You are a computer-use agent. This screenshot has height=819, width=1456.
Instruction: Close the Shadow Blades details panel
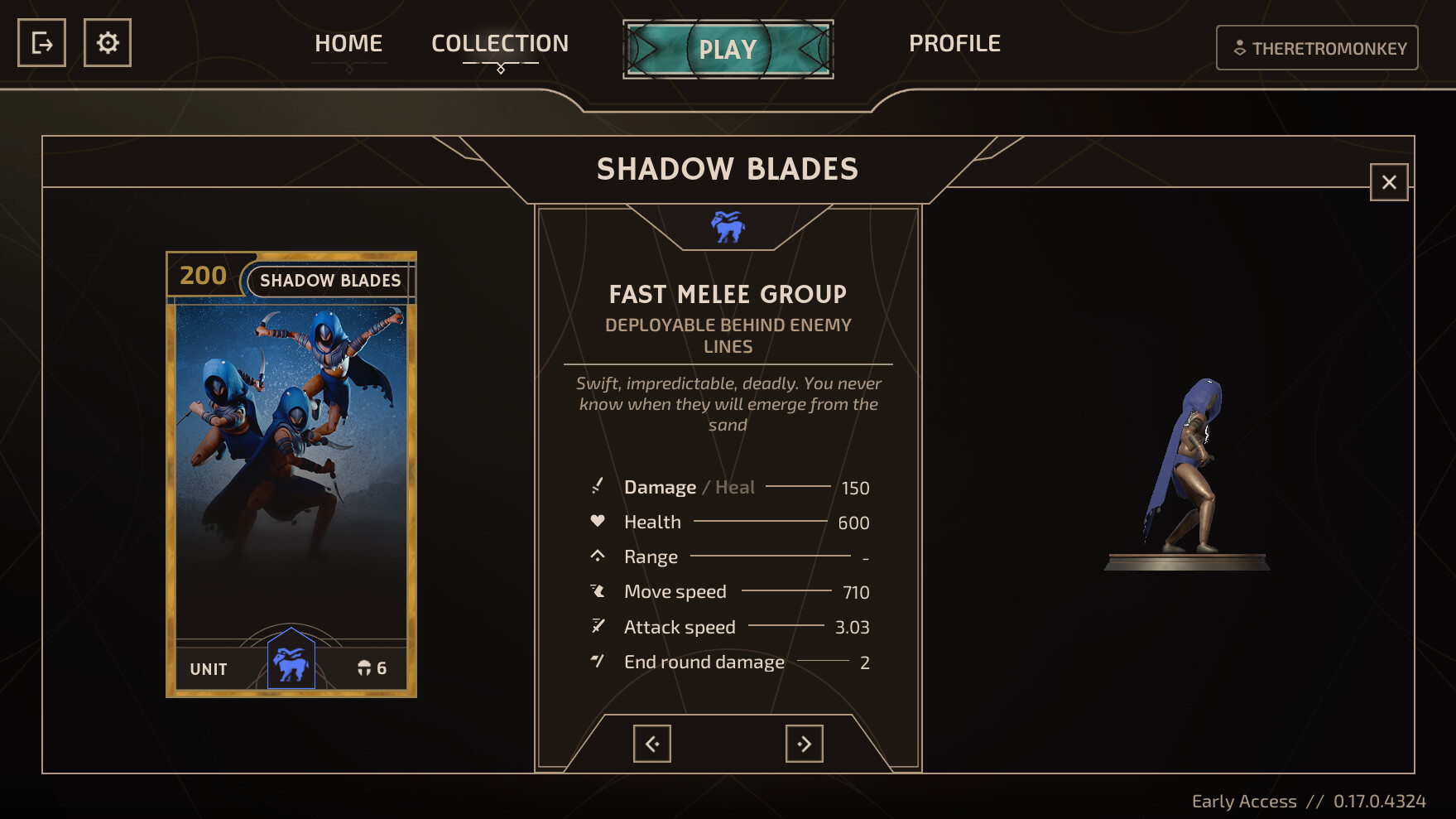[1389, 182]
